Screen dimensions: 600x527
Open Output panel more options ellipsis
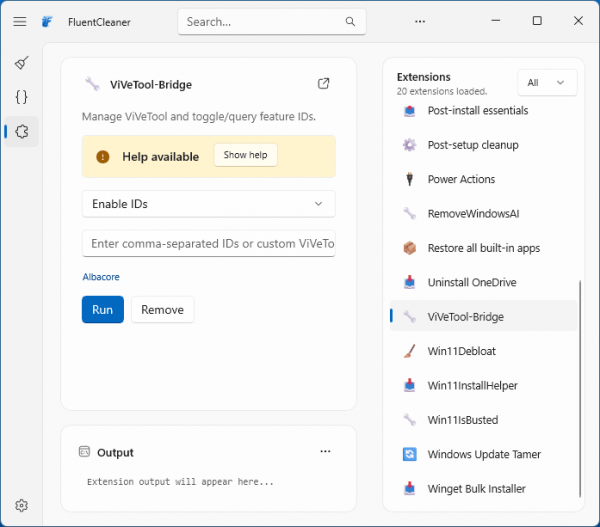[325, 451]
